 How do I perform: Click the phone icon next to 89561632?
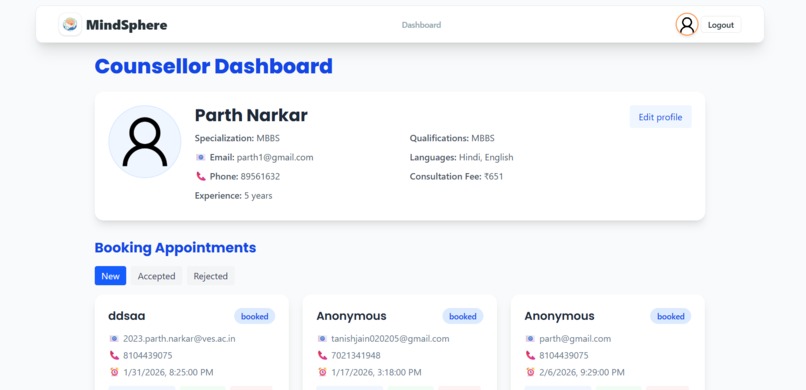200,176
